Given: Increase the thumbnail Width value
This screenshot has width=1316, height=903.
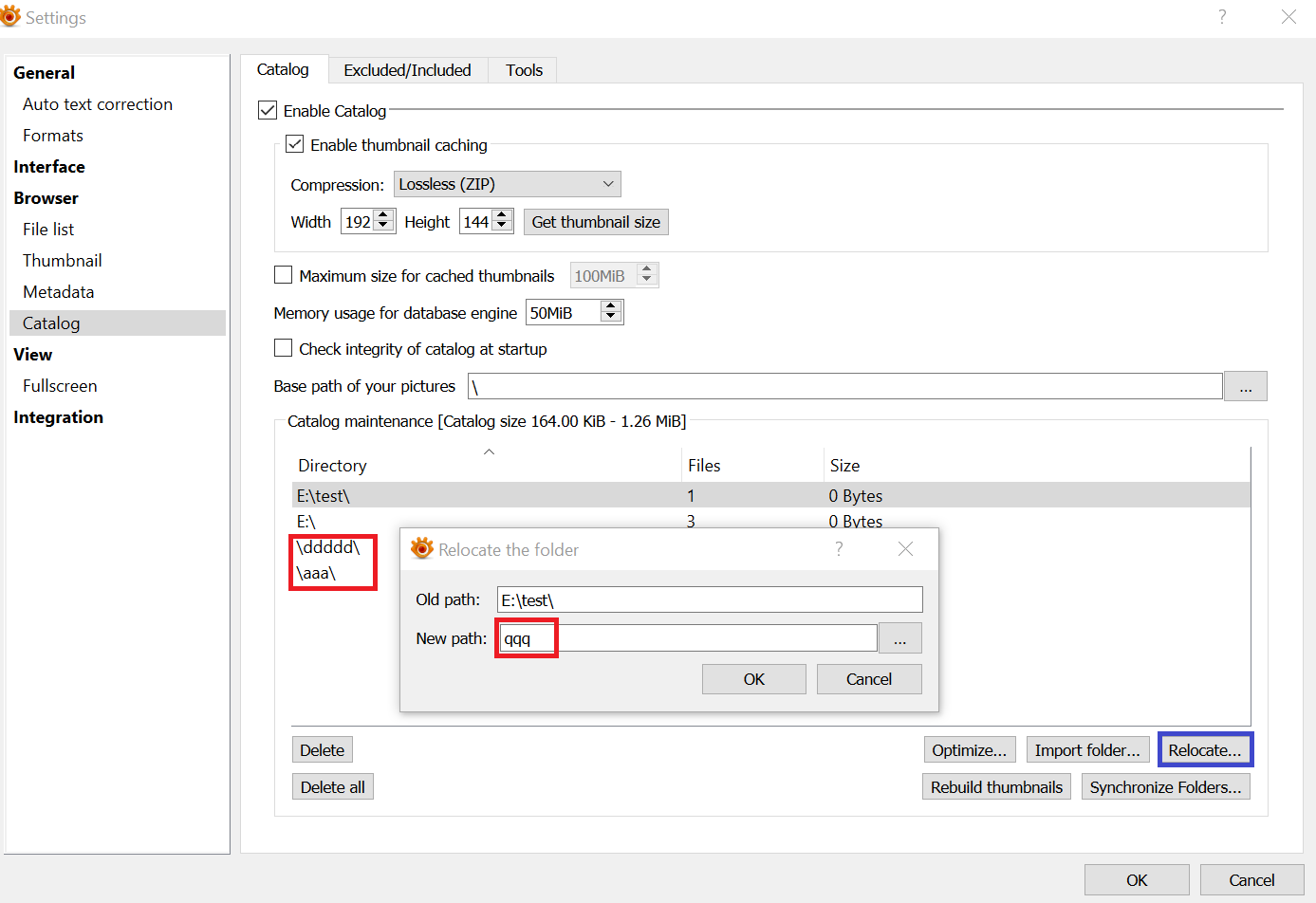Looking at the screenshot, I should 383,215.
